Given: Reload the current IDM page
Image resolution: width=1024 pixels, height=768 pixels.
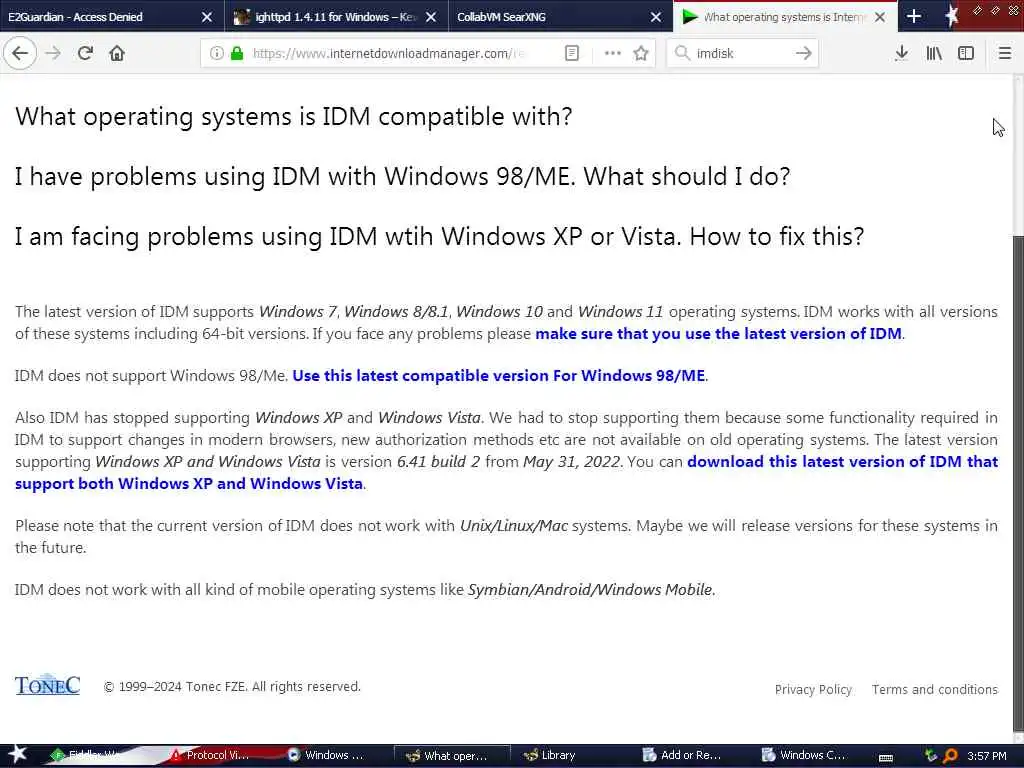Looking at the screenshot, I should click(85, 53).
